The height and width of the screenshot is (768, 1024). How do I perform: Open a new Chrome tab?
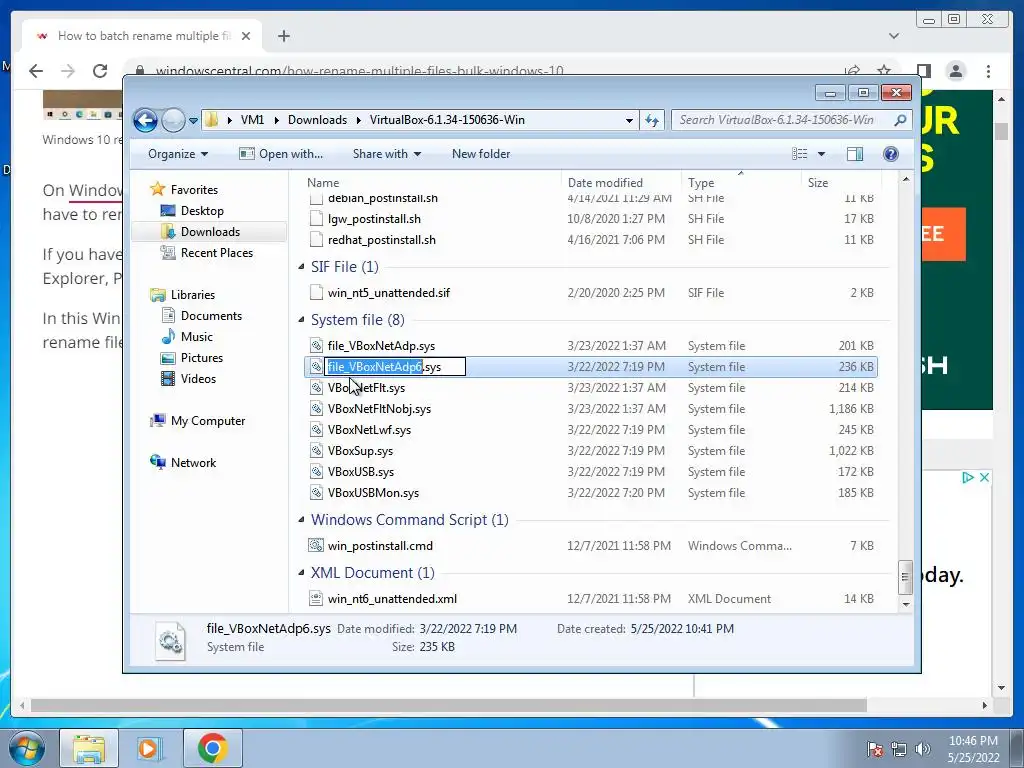283,36
